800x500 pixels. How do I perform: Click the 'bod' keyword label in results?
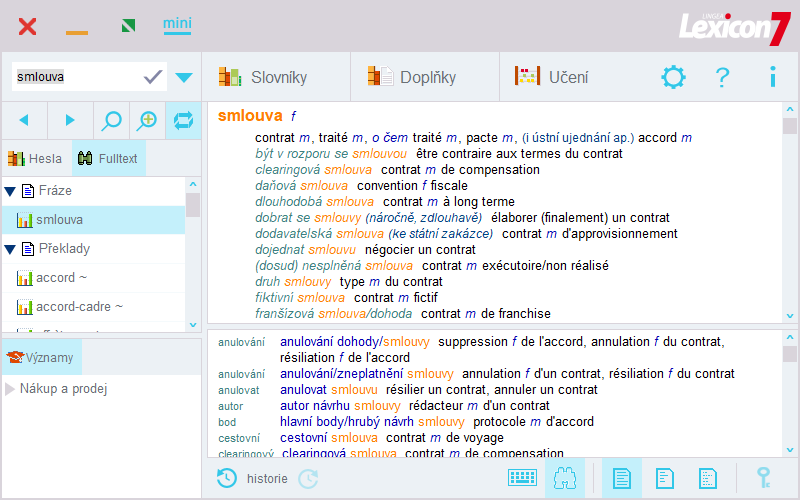tap(227, 422)
